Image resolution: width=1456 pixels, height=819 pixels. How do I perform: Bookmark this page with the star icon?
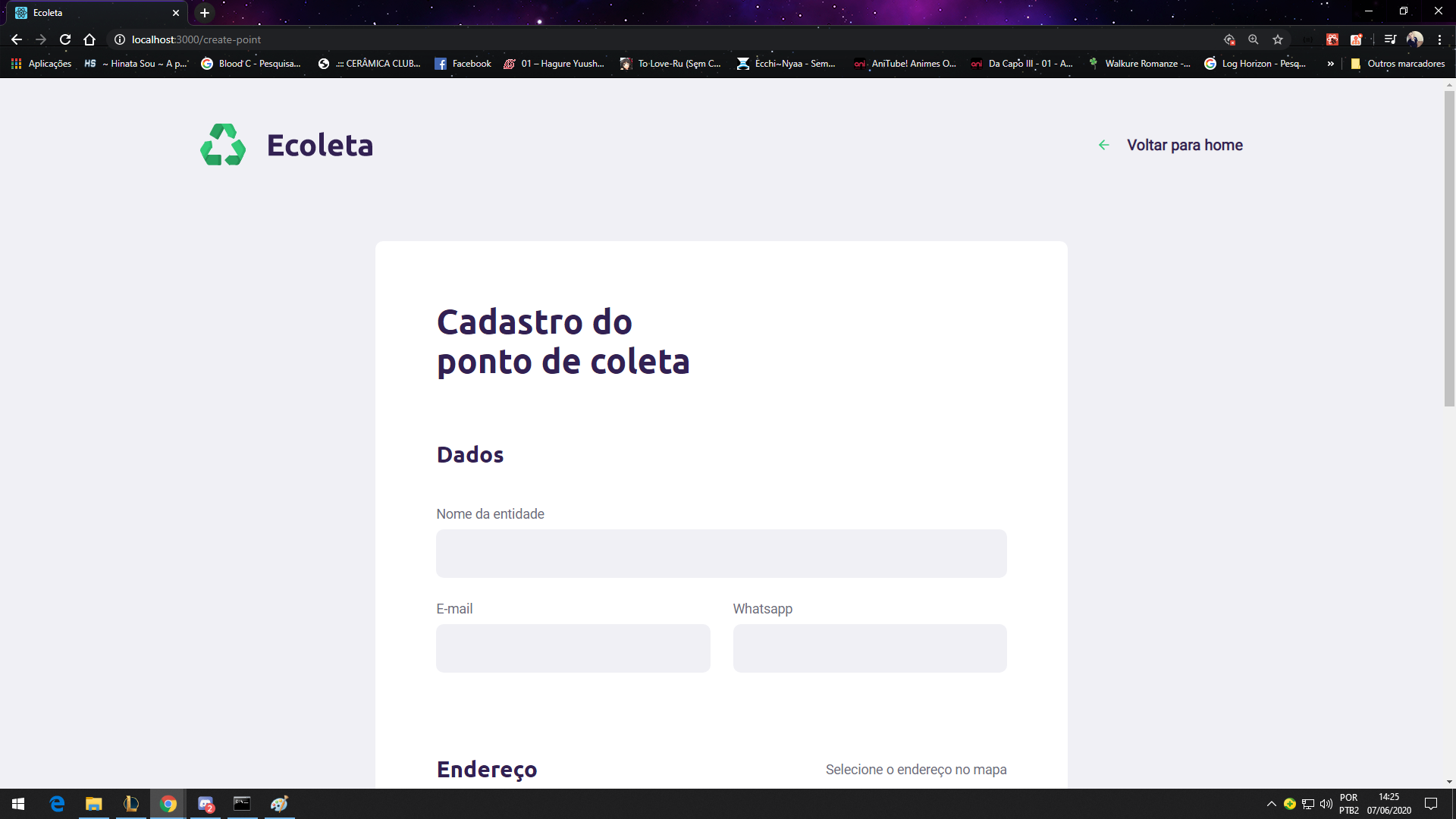(1278, 39)
